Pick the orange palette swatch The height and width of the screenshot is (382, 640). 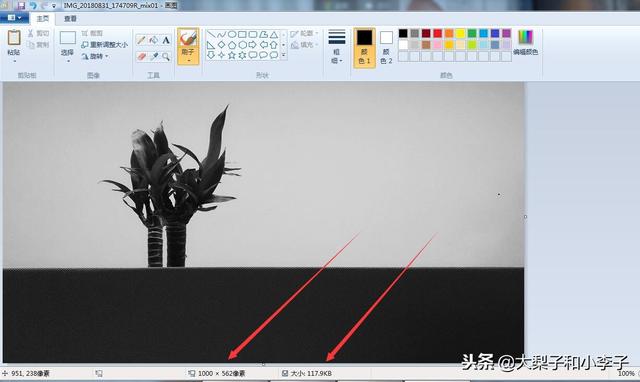[x=449, y=33]
